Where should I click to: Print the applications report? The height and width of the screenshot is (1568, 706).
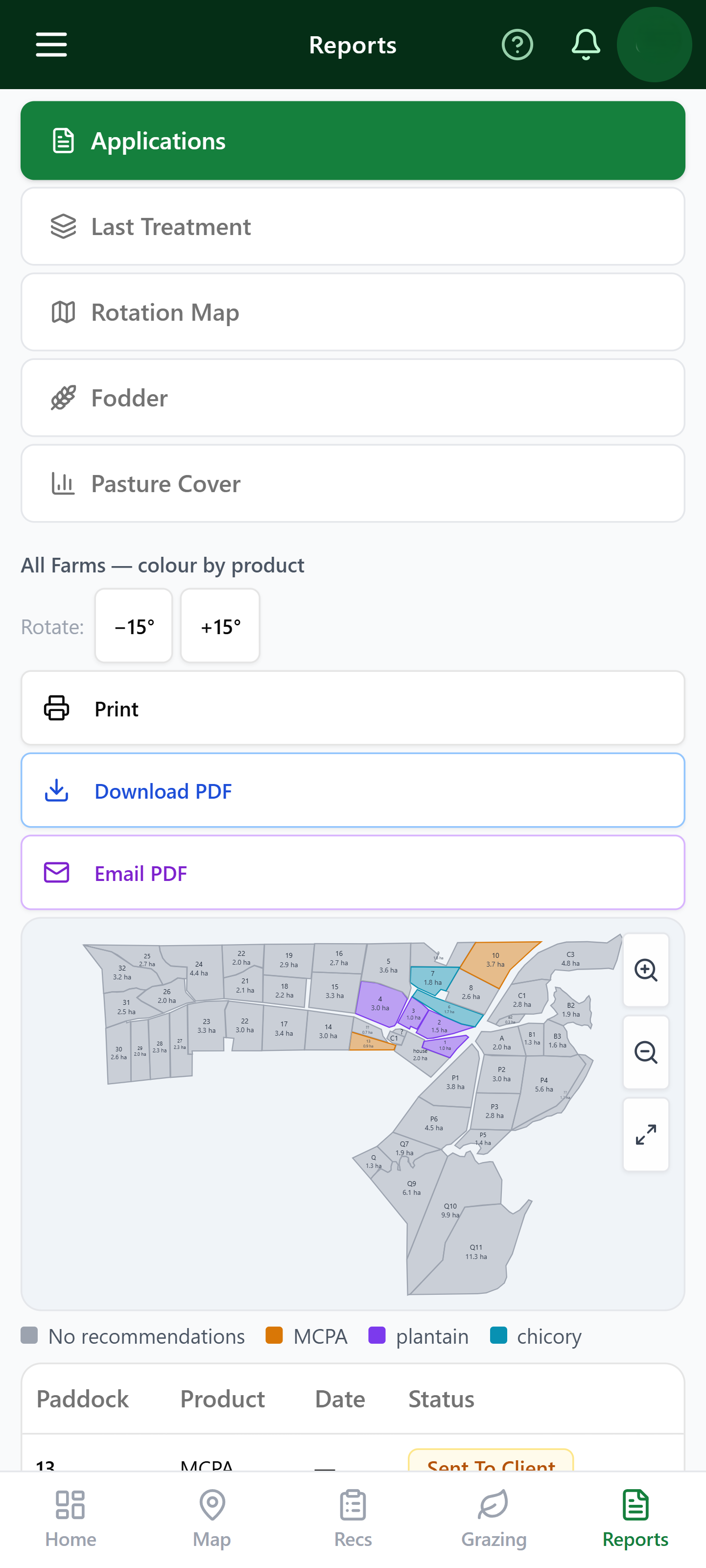[353, 709]
